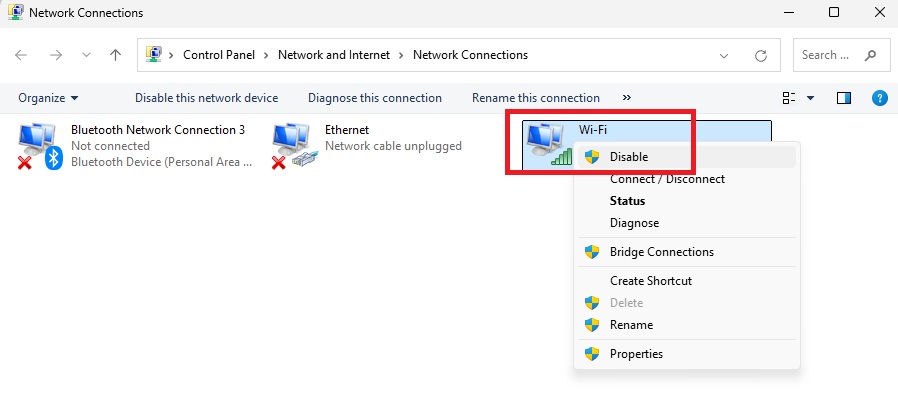Viewport: 898px width, 399px height.
Task: Expand the address bar history dropdown
Action: 724,56
